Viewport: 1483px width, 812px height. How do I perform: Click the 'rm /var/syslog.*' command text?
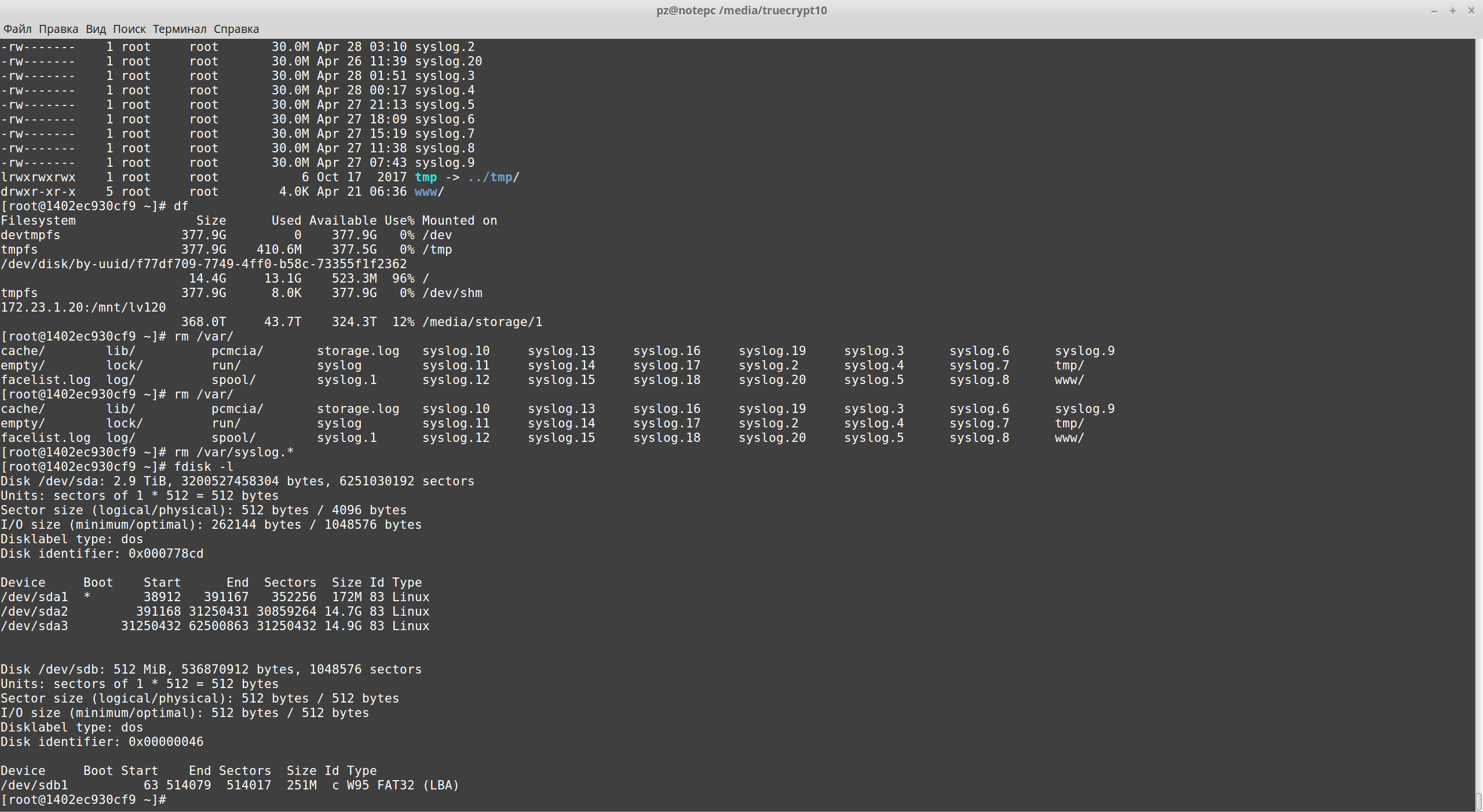click(x=234, y=452)
